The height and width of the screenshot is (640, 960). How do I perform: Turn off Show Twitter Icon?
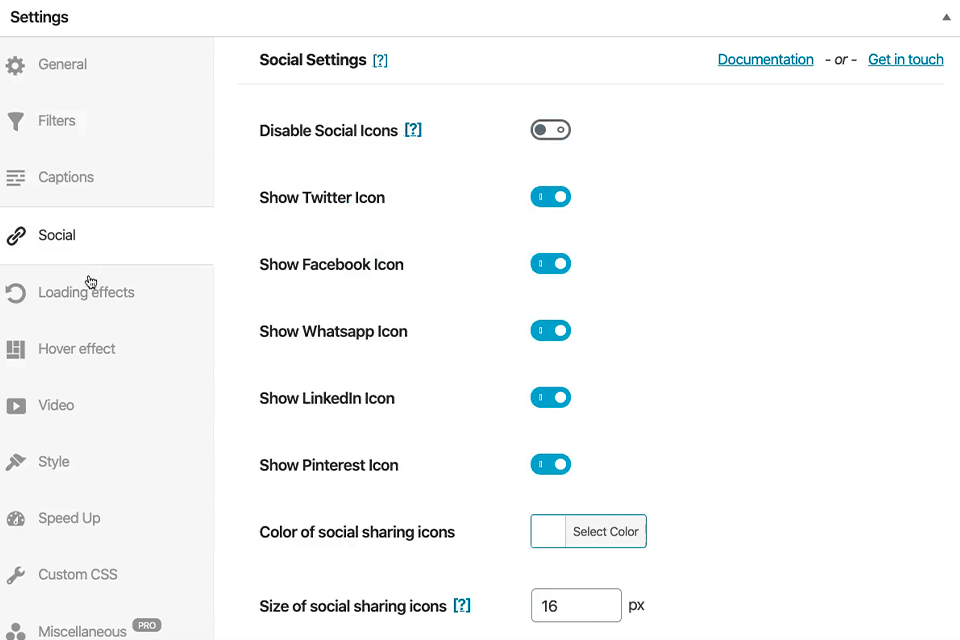coord(550,196)
